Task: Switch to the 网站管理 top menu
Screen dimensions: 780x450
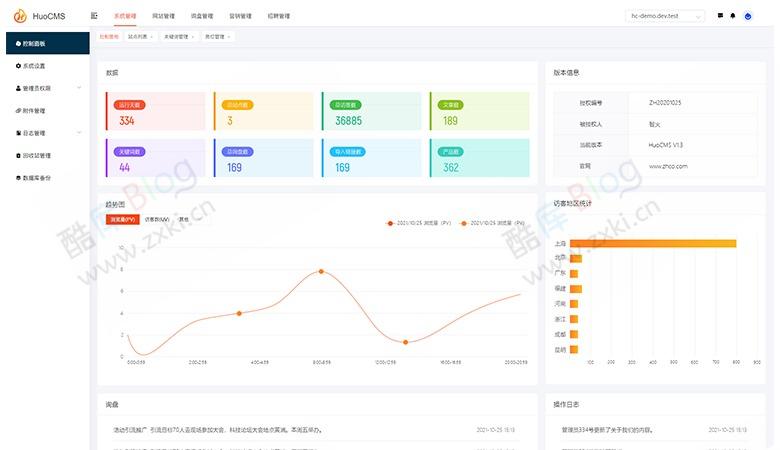Action: [x=163, y=16]
